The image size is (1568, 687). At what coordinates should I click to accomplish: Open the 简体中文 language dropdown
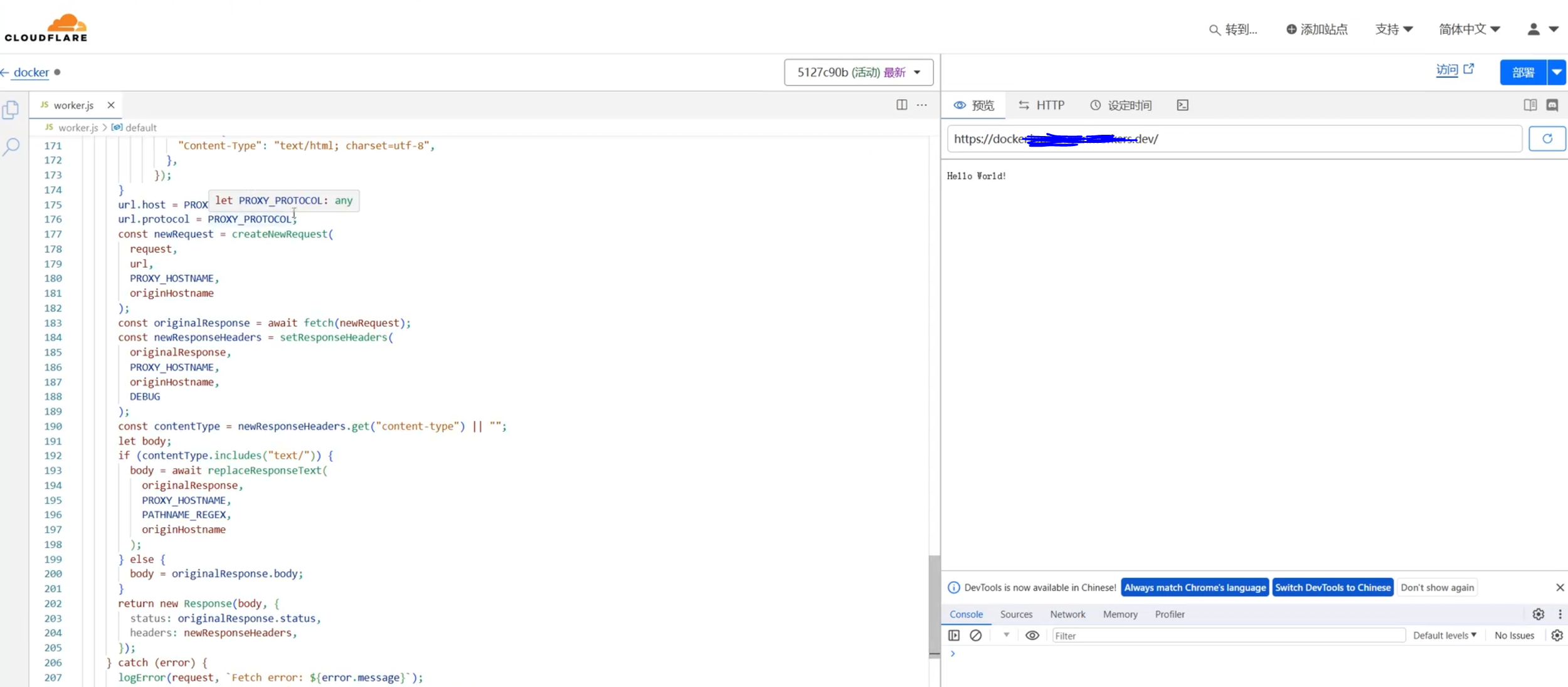(x=1469, y=29)
